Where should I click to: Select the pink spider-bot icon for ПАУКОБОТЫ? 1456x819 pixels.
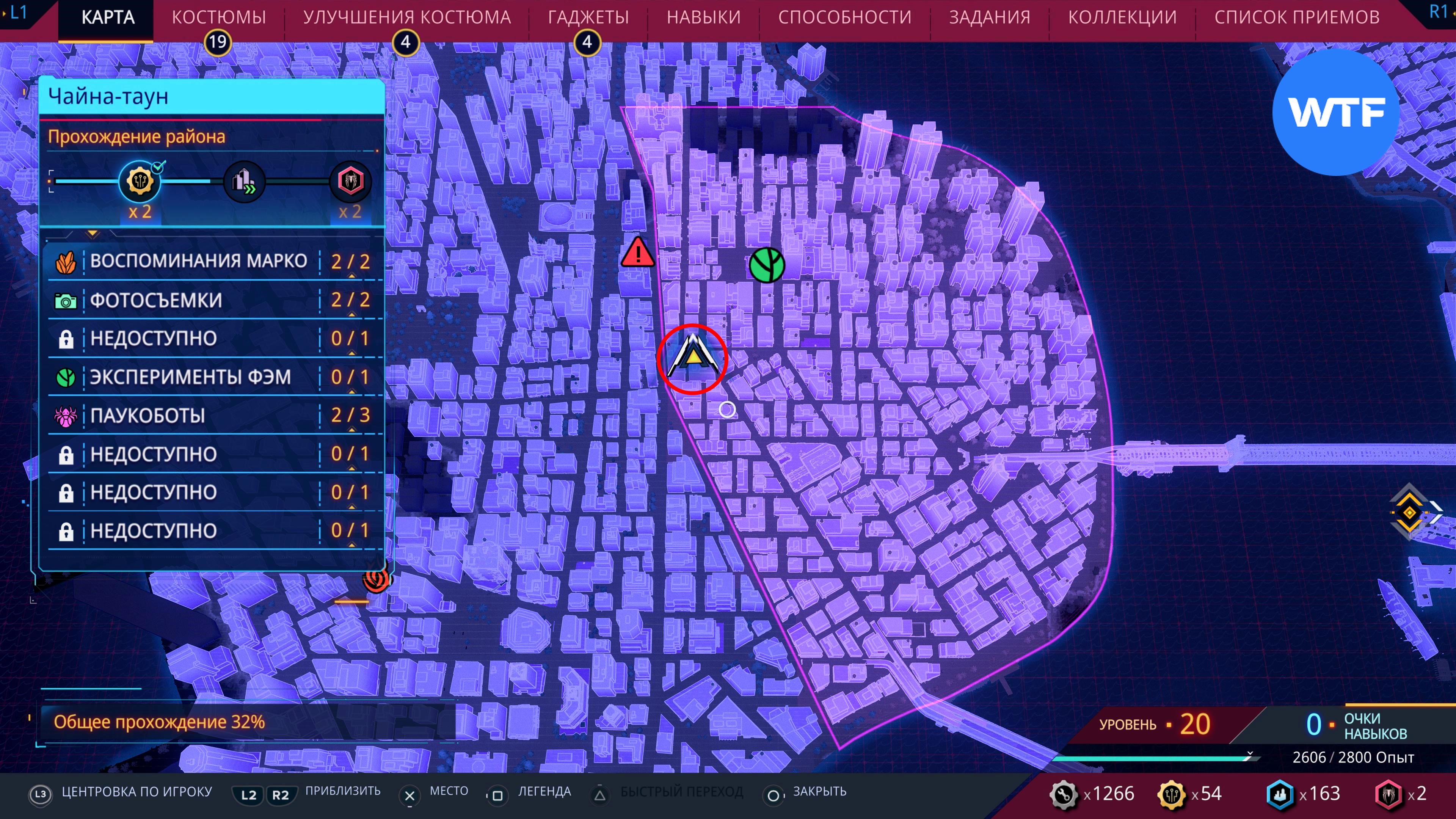tap(66, 416)
